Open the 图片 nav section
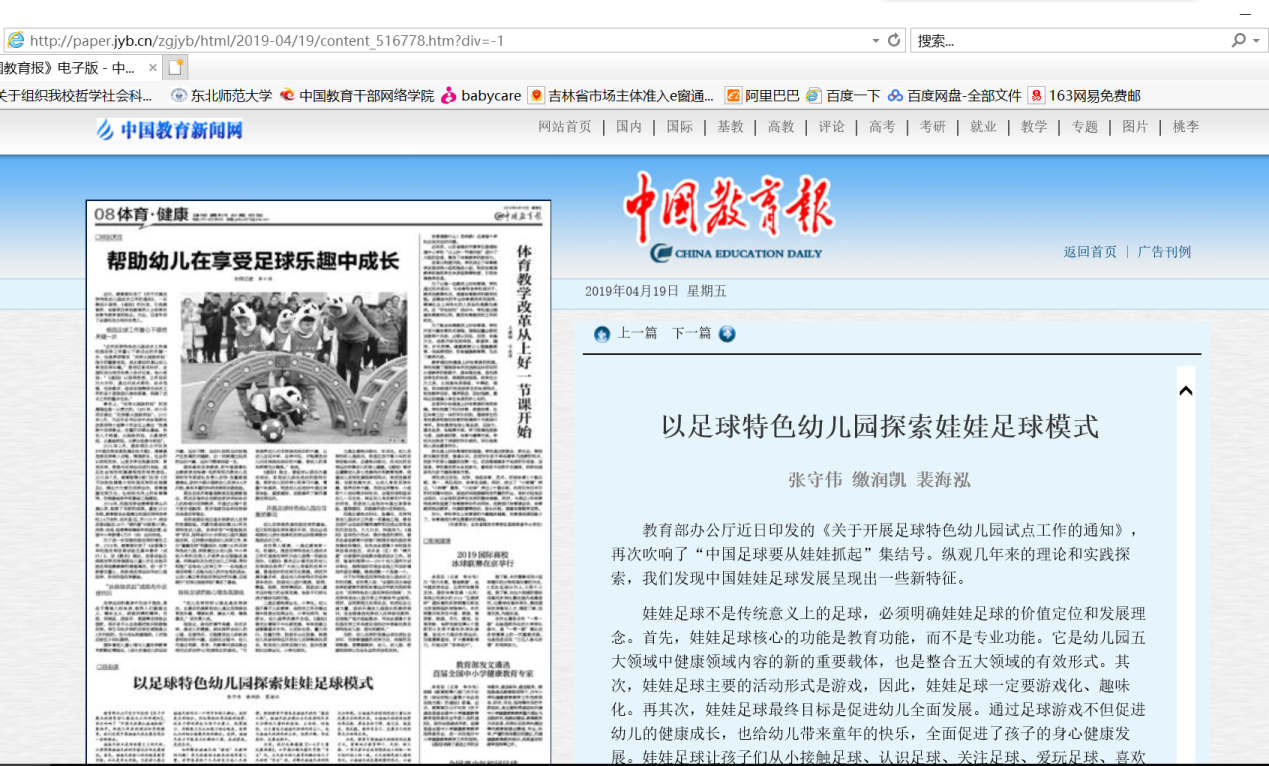This screenshot has width=1269, height=766. pyautogui.click(x=1135, y=127)
